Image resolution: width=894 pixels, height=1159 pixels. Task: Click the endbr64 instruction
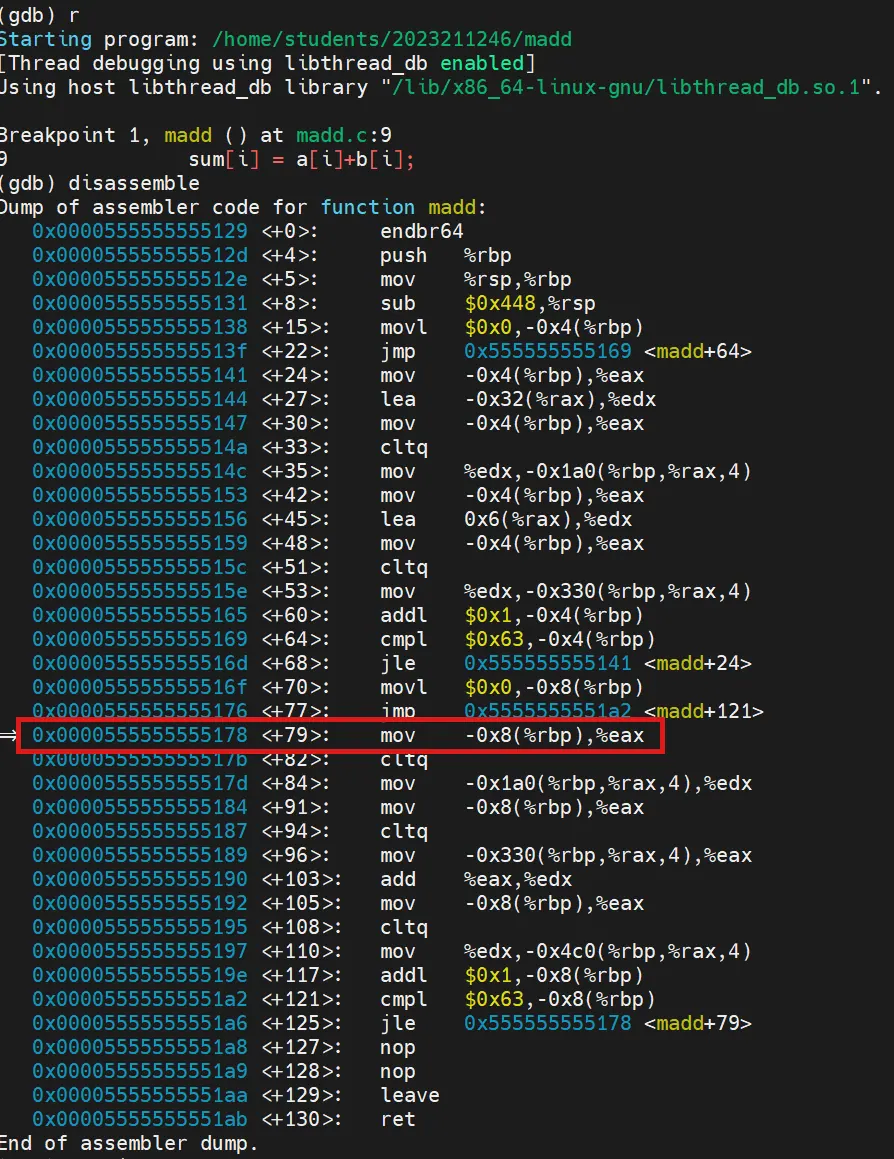point(421,231)
